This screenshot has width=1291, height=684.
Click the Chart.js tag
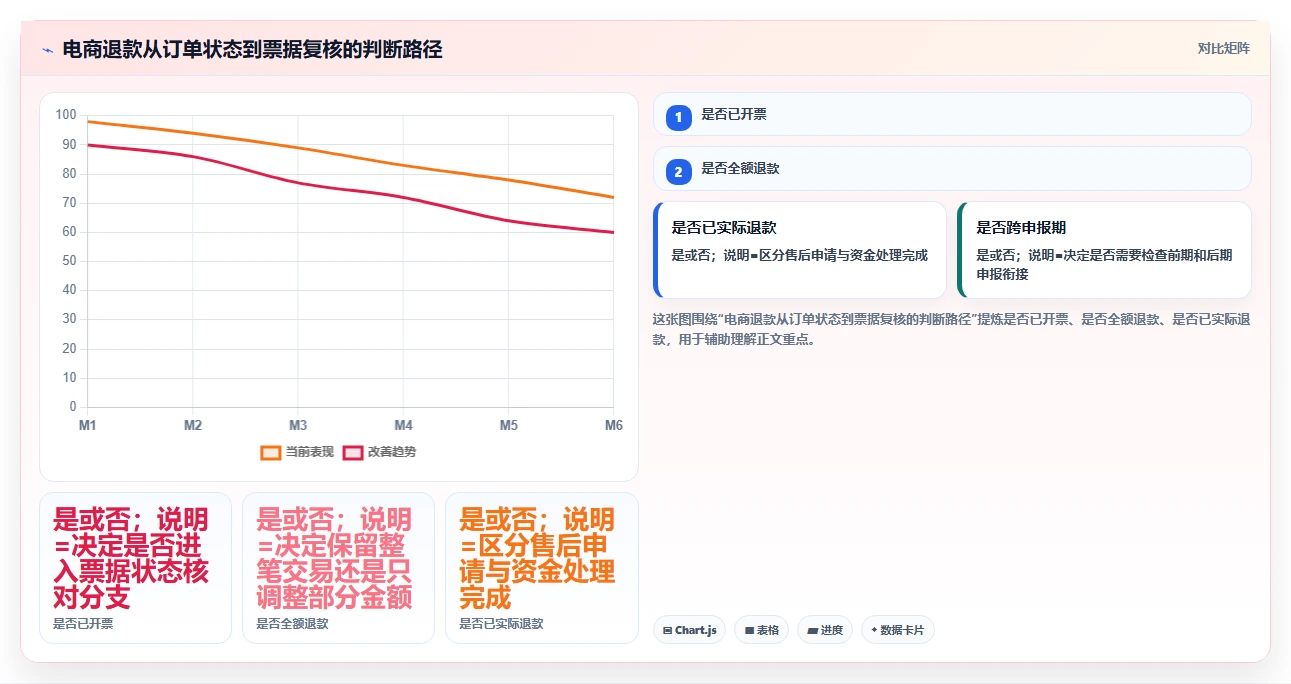(689, 630)
